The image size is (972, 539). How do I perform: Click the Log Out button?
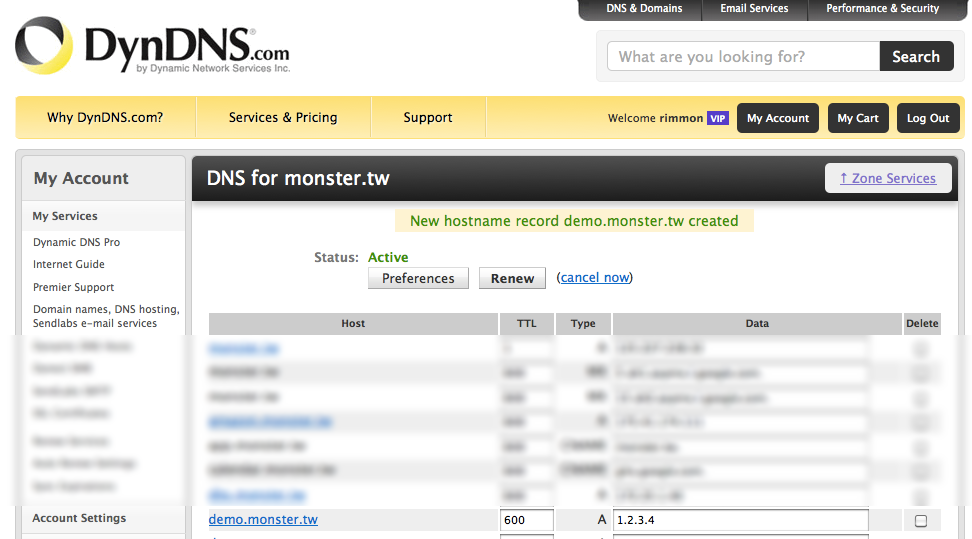(928, 118)
